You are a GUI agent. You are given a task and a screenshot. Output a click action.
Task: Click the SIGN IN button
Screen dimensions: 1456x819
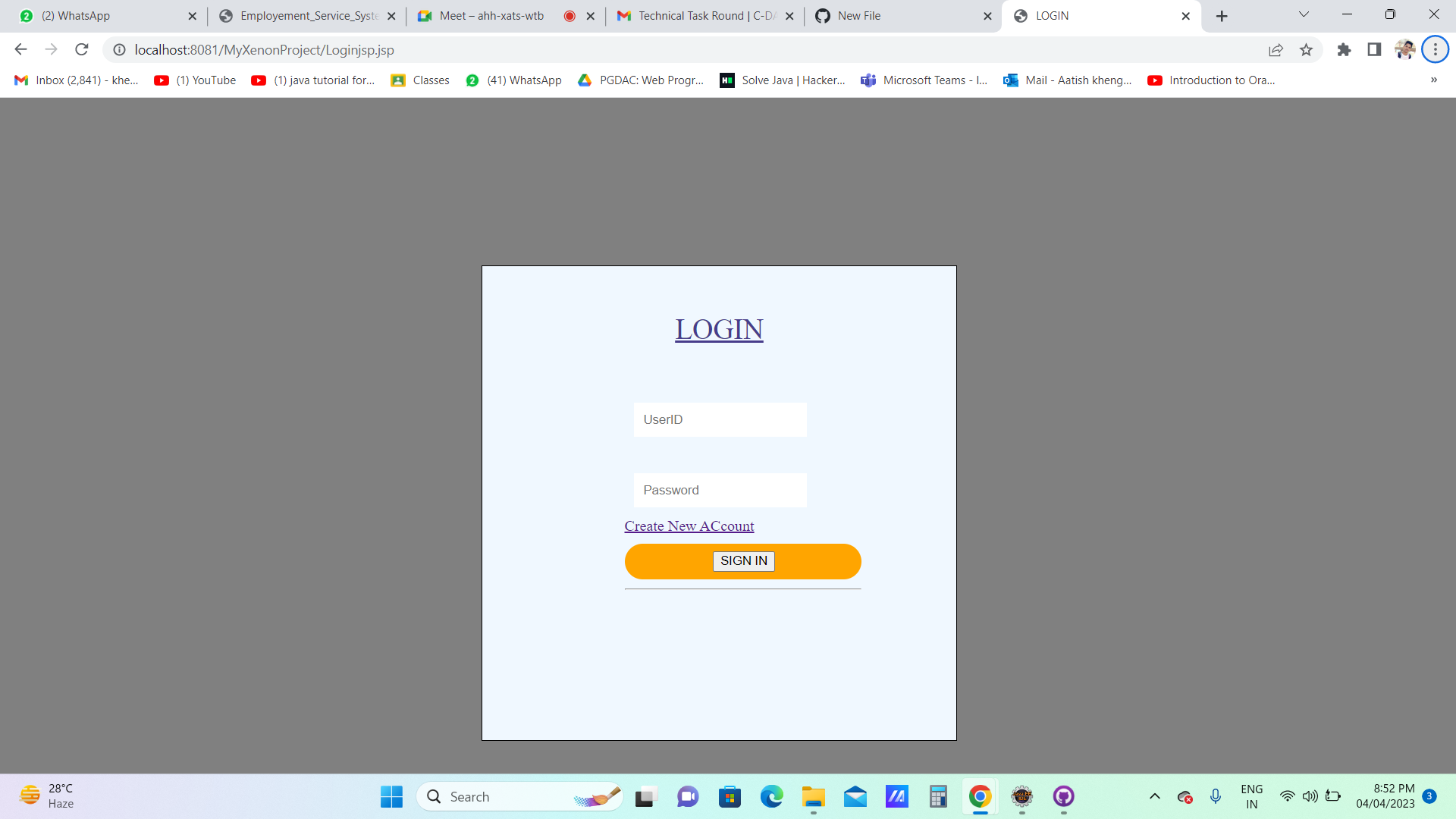[x=743, y=560]
